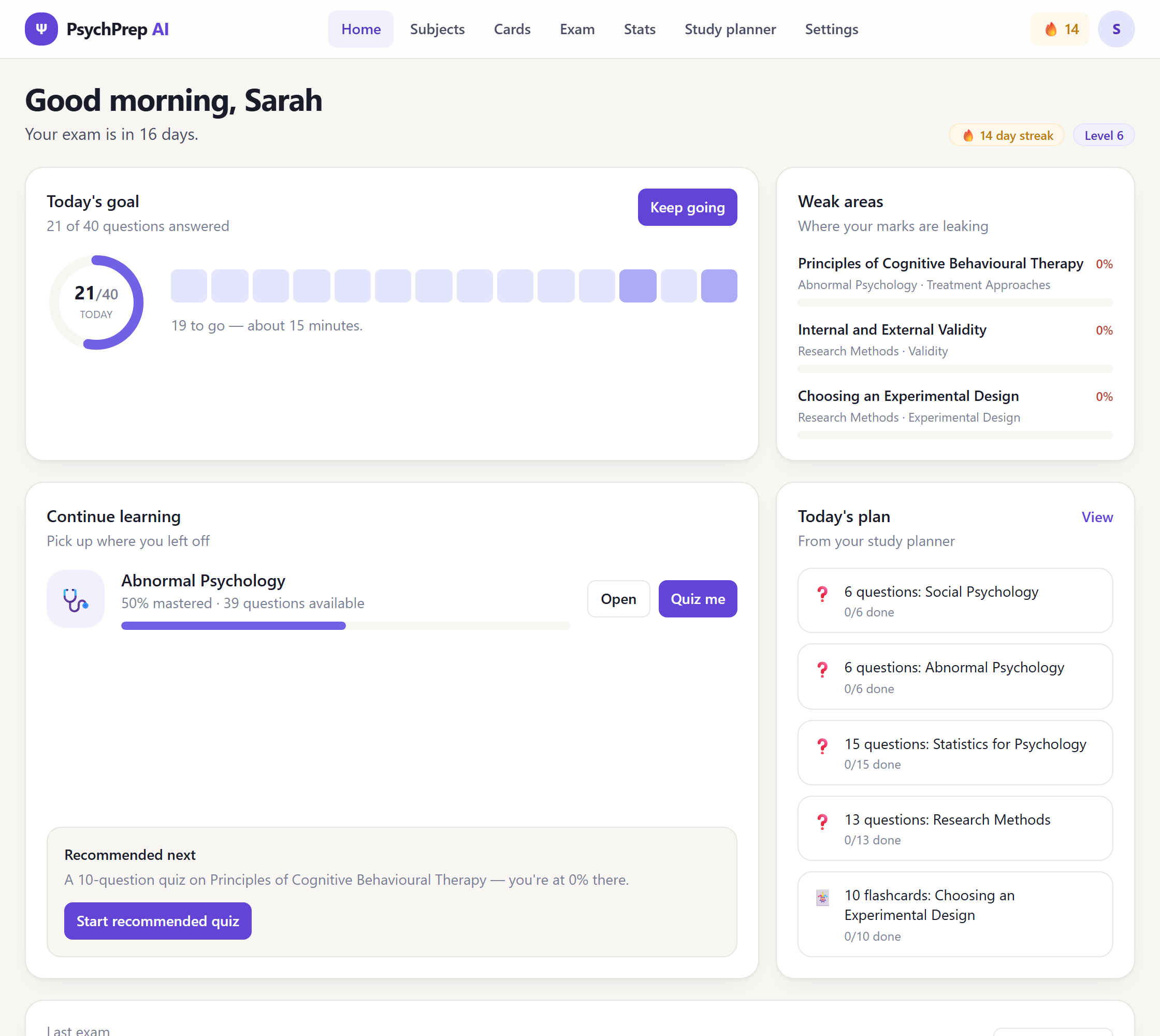Screen dimensions: 1160x1036
Task: Click "21 of 40 questions answered" text
Action: 138,226
